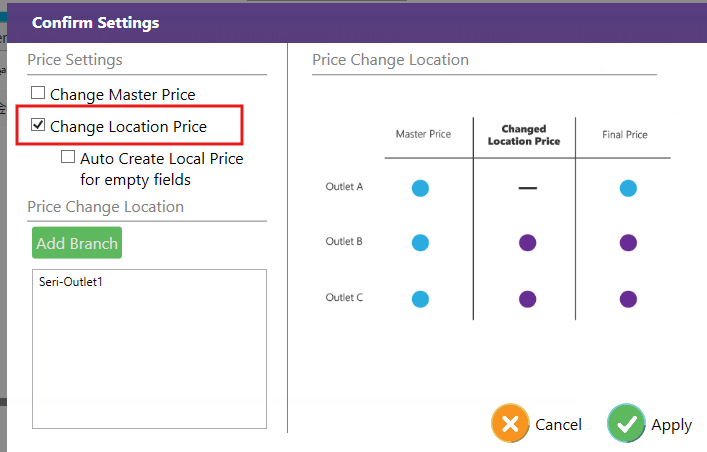Click Outlet A Master Price blue dot

420,188
